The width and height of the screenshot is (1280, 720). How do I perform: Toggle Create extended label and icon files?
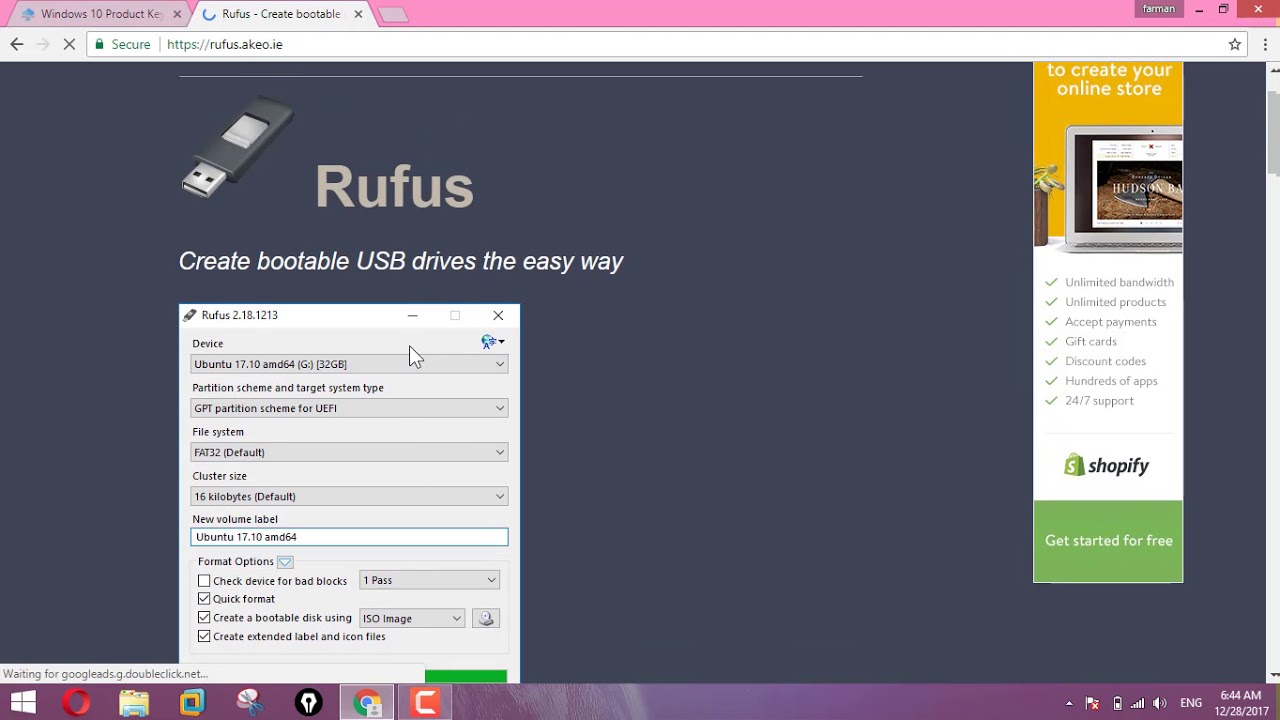tap(204, 636)
